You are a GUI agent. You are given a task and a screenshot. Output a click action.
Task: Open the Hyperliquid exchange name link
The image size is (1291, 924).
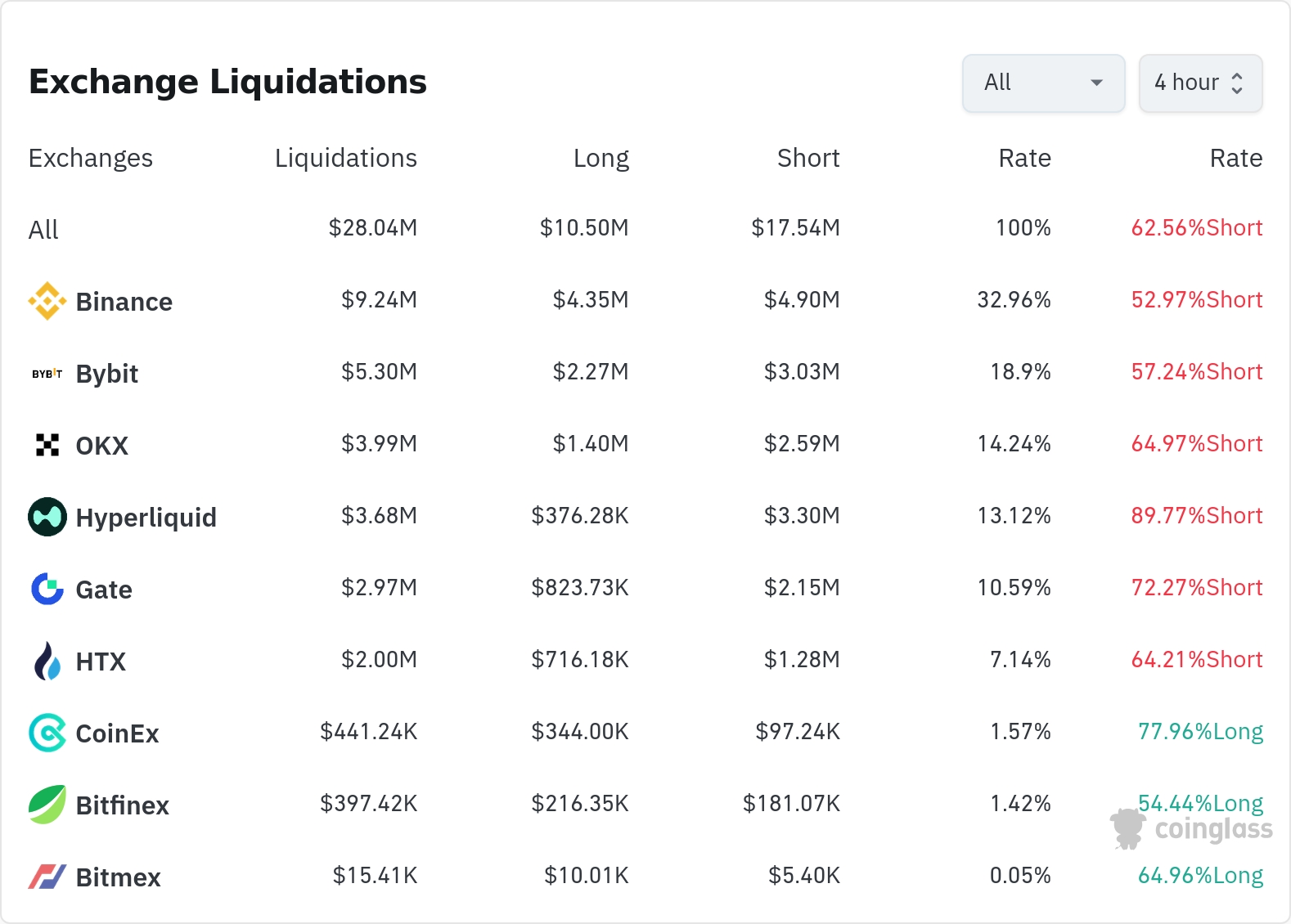coord(146,518)
